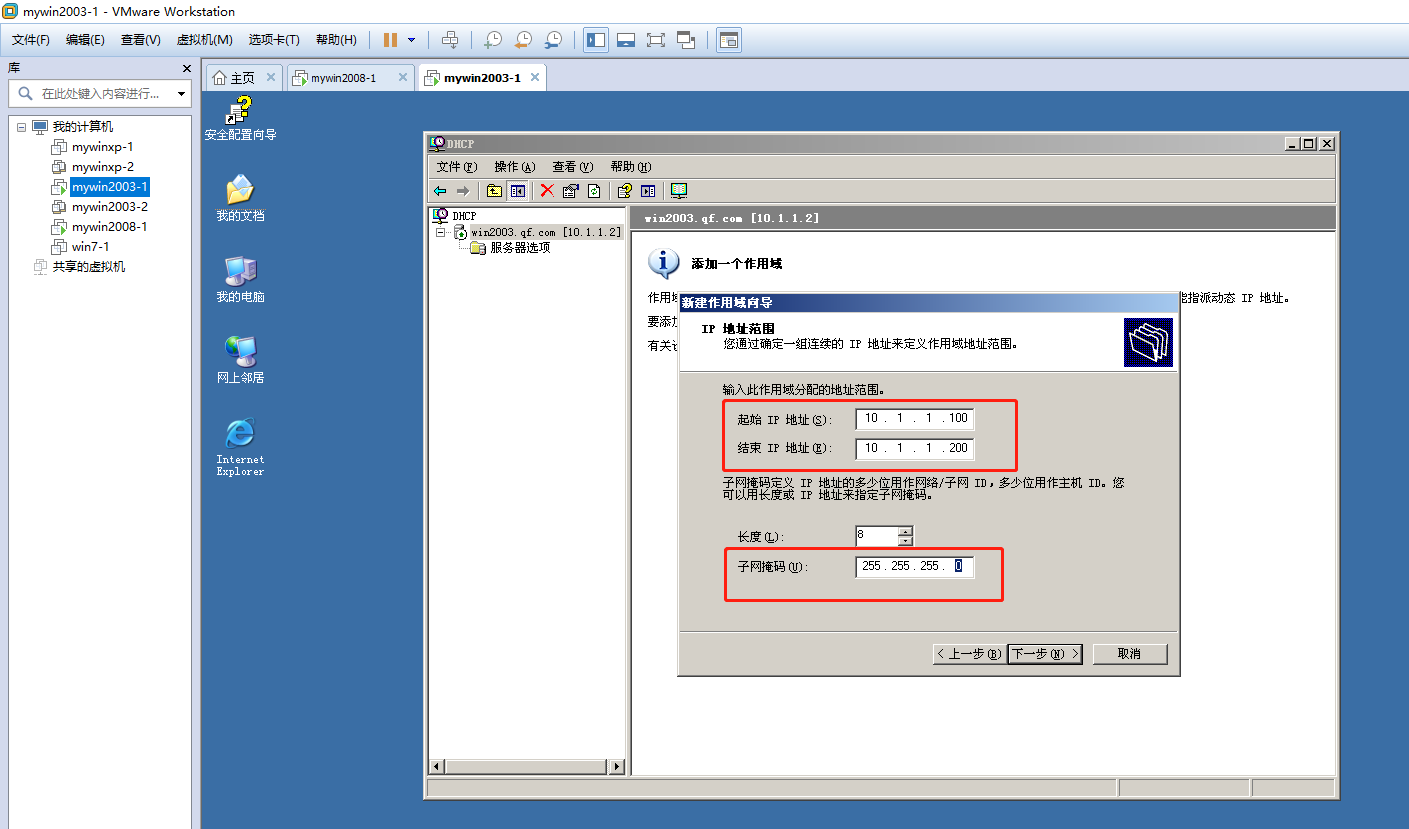
Task: Open VMware 编辑(E) menu
Action: click(85, 40)
